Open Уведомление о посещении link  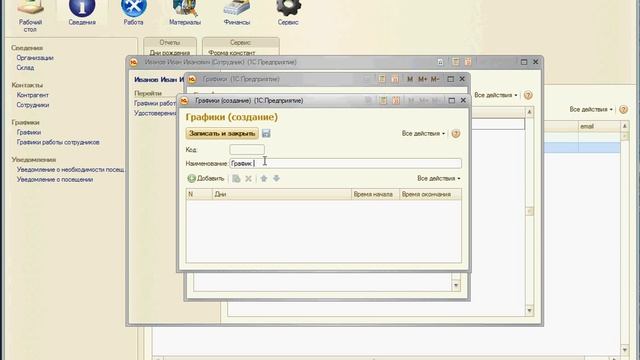click(55, 179)
